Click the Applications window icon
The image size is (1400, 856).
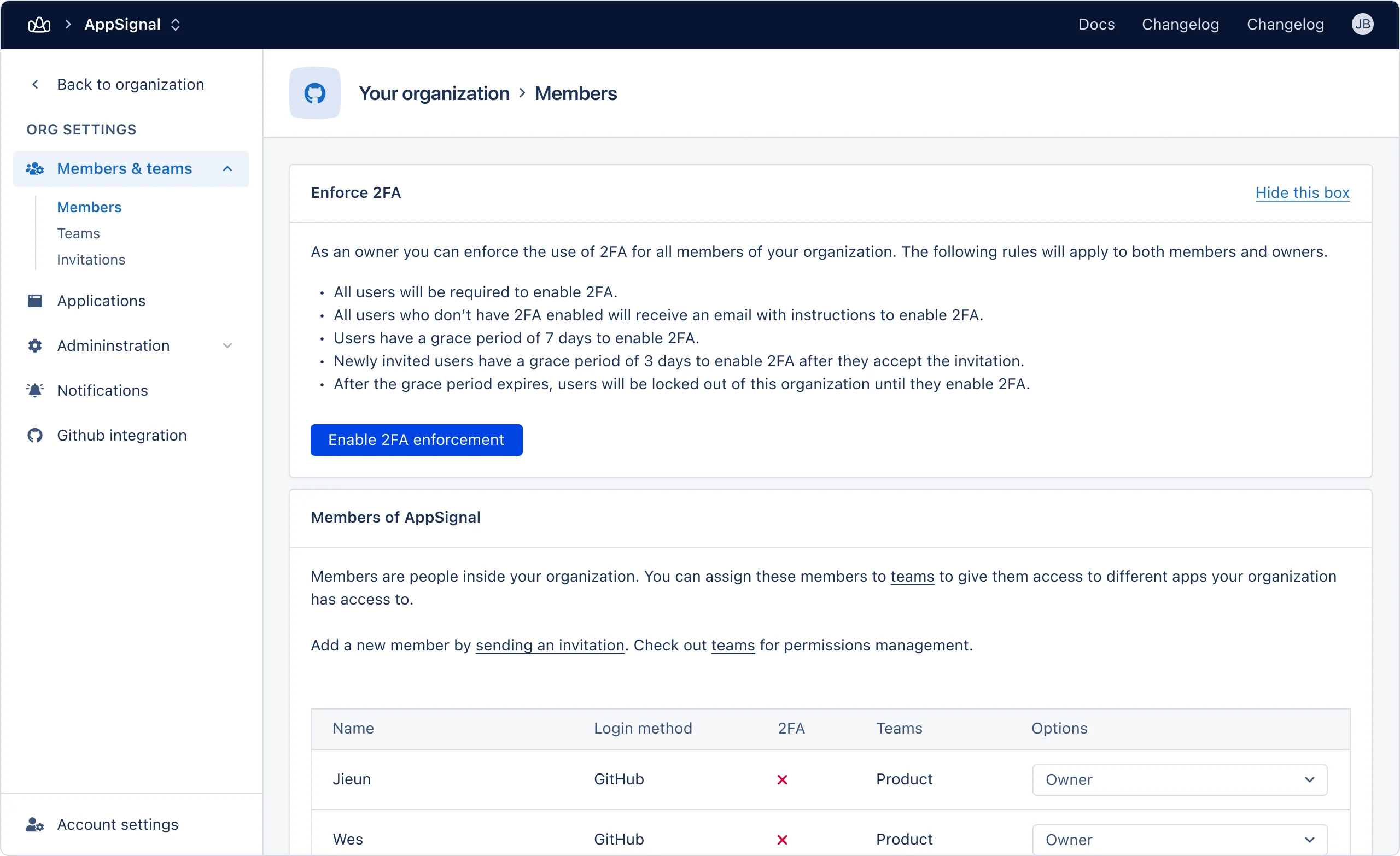34,301
